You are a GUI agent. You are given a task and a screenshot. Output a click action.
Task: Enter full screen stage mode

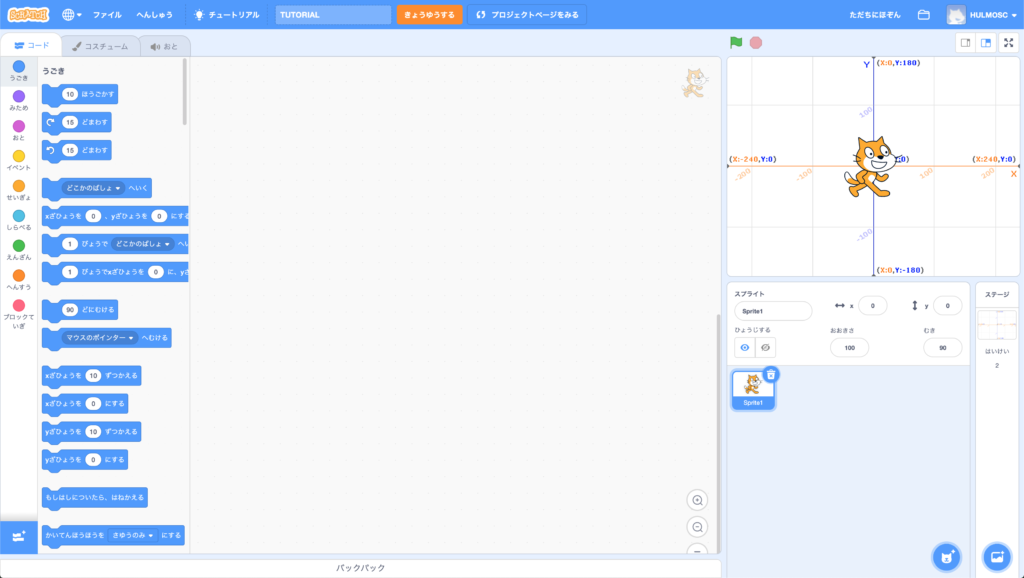tap(1007, 43)
